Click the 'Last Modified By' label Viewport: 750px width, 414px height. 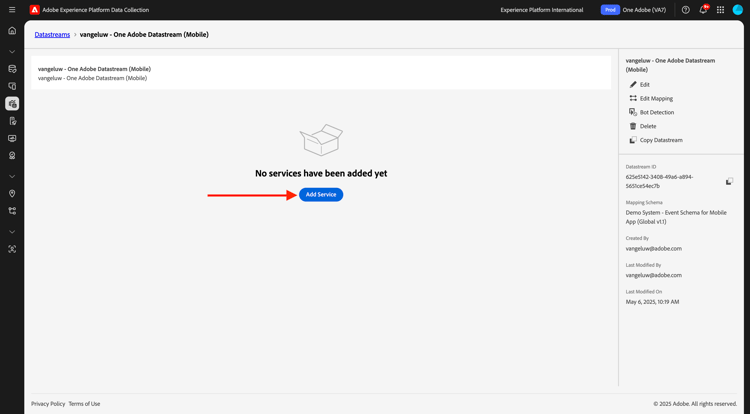click(x=643, y=265)
